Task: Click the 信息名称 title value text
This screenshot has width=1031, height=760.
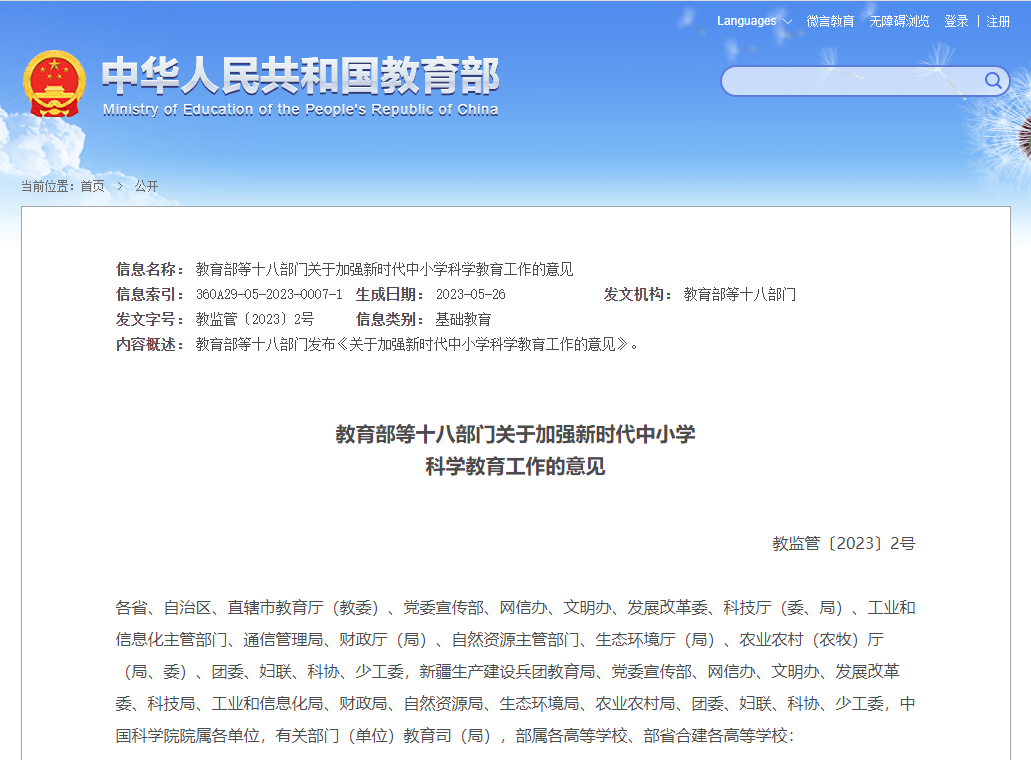Action: pos(385,269)
